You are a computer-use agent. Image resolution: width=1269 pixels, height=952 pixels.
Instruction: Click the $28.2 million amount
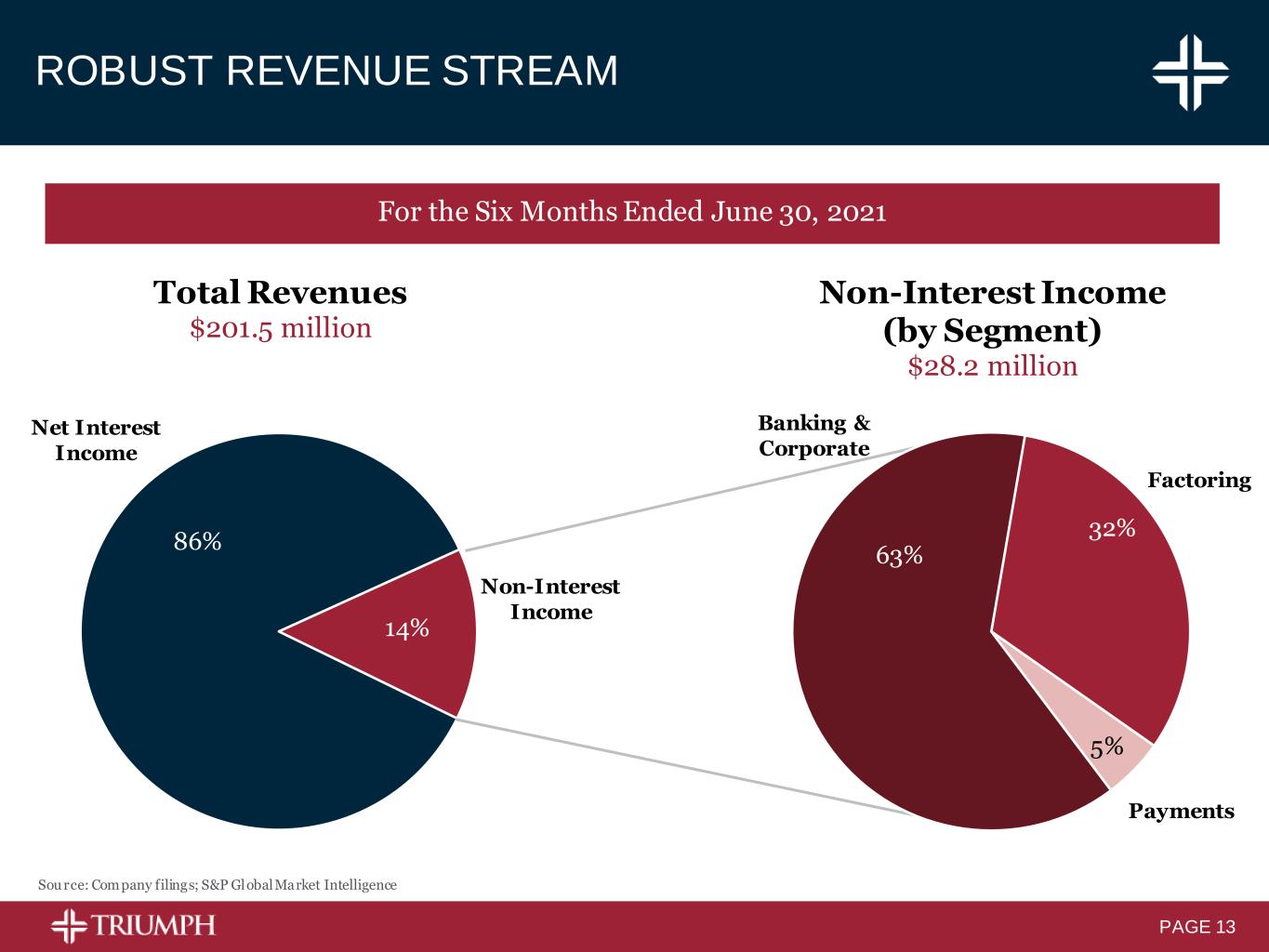992,366
